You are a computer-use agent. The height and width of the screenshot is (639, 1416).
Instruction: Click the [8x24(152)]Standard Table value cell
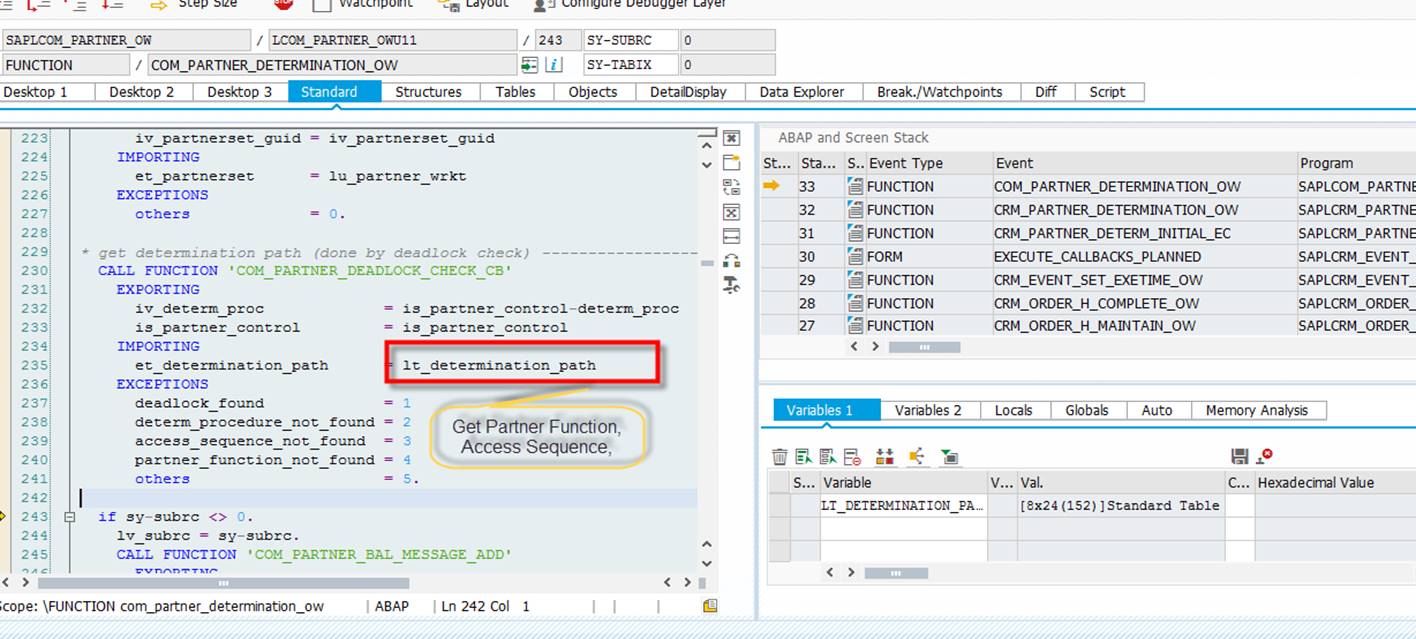(x=1120, y=506)
